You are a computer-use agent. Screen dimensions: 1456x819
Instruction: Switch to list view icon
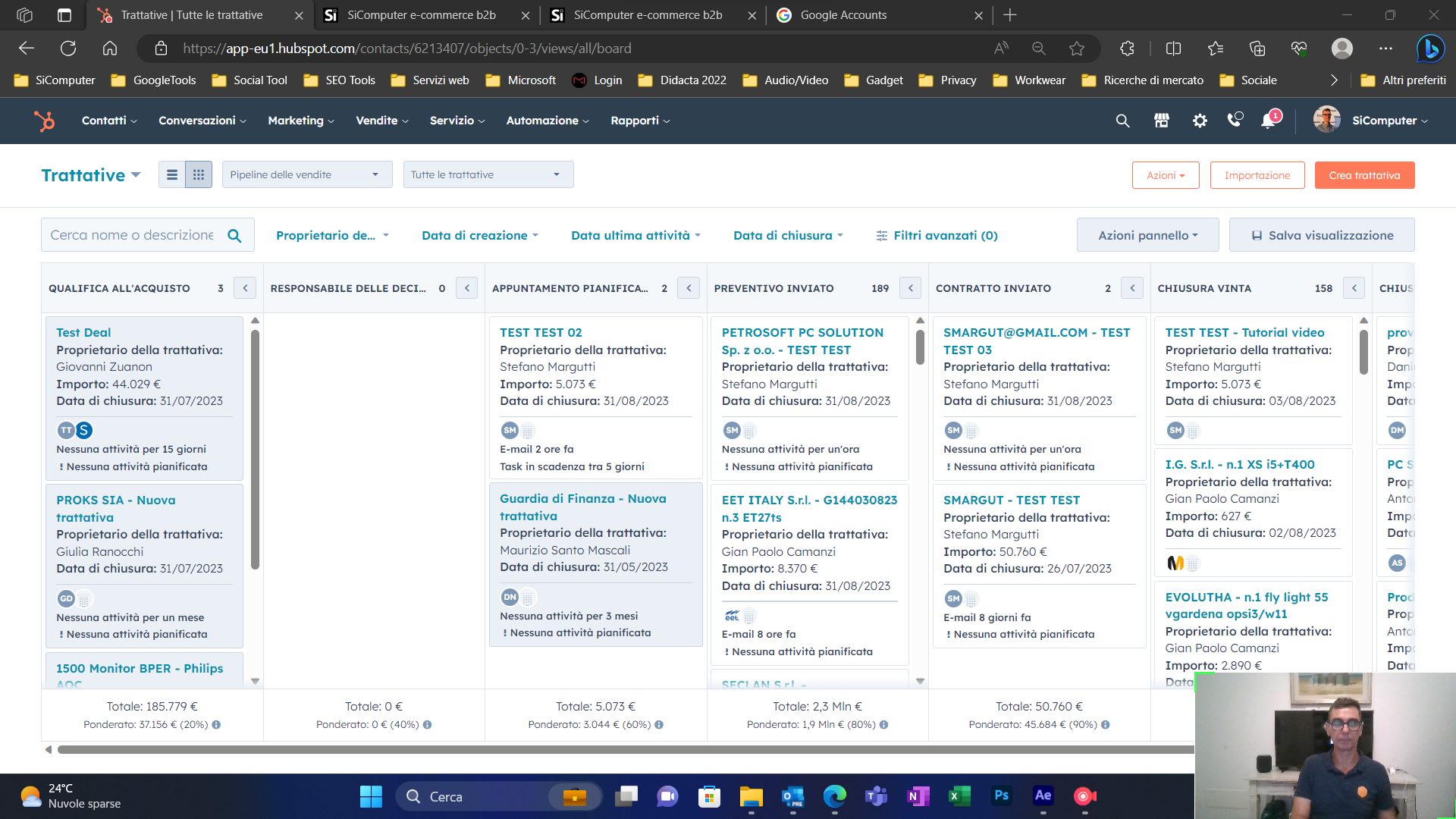tap(172, 175)
